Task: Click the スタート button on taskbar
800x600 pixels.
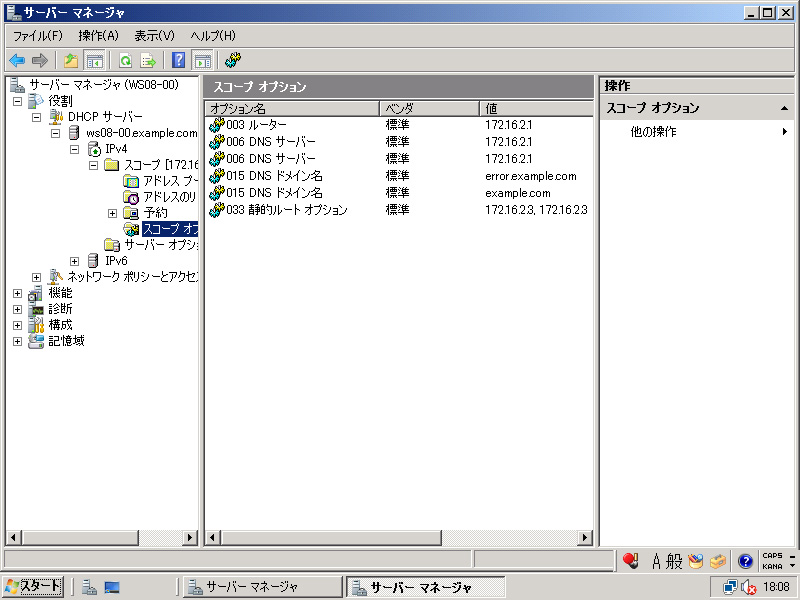Action: pos(34,586)
